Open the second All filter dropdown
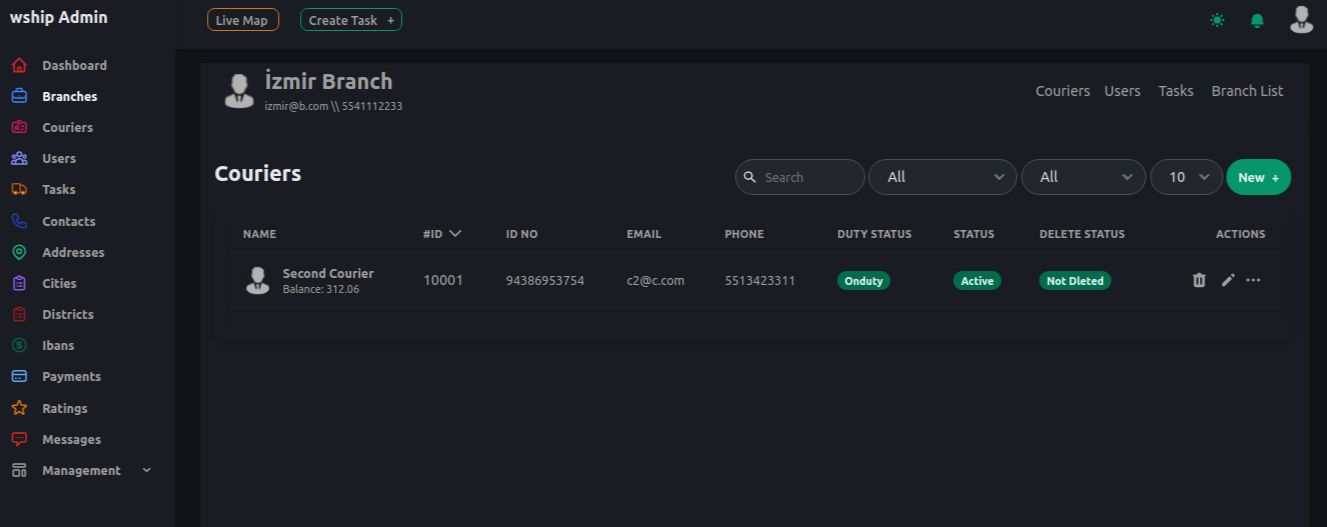 pyautogui.click(x=1083, y=177)
